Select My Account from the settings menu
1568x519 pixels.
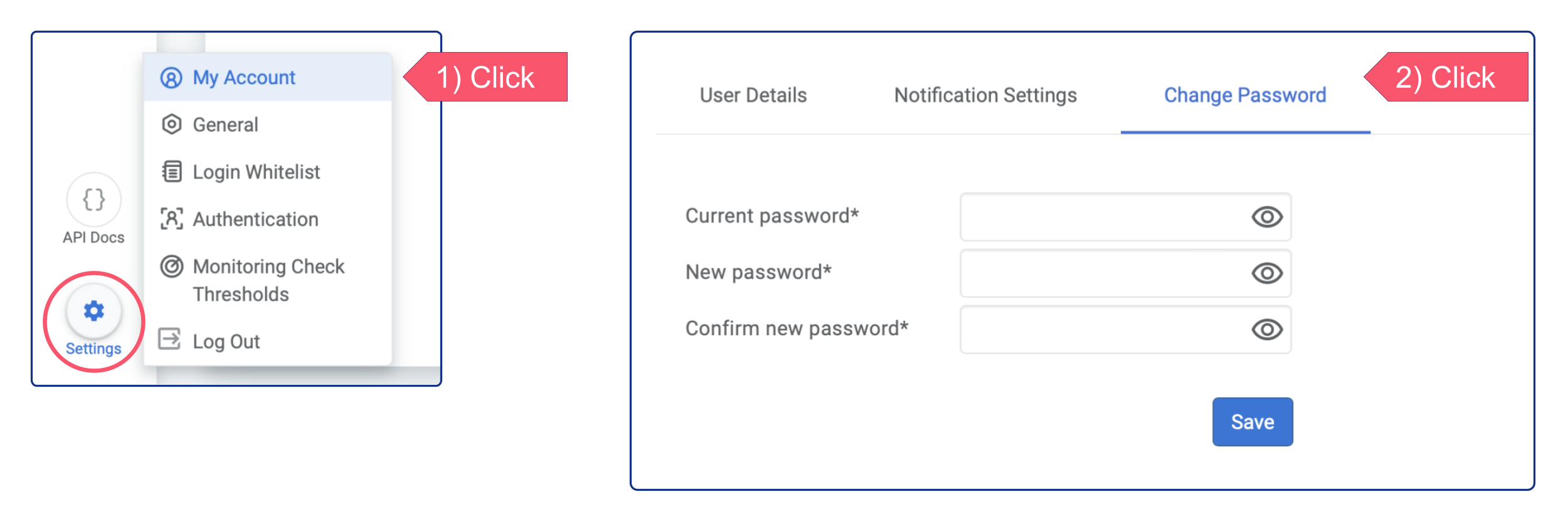point(243,78)
